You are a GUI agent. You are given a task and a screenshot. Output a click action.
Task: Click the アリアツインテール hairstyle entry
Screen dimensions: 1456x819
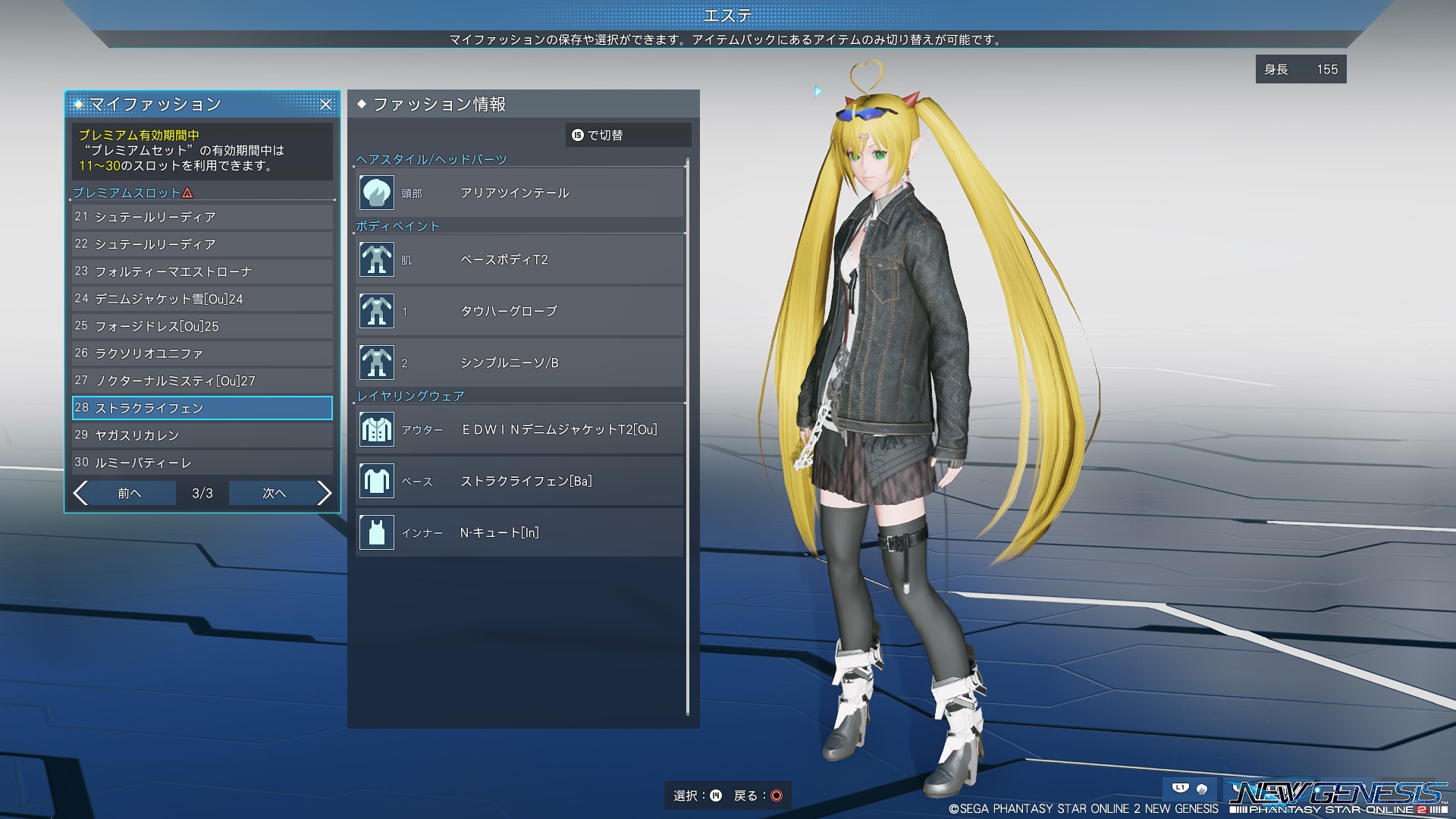[520, 193]
